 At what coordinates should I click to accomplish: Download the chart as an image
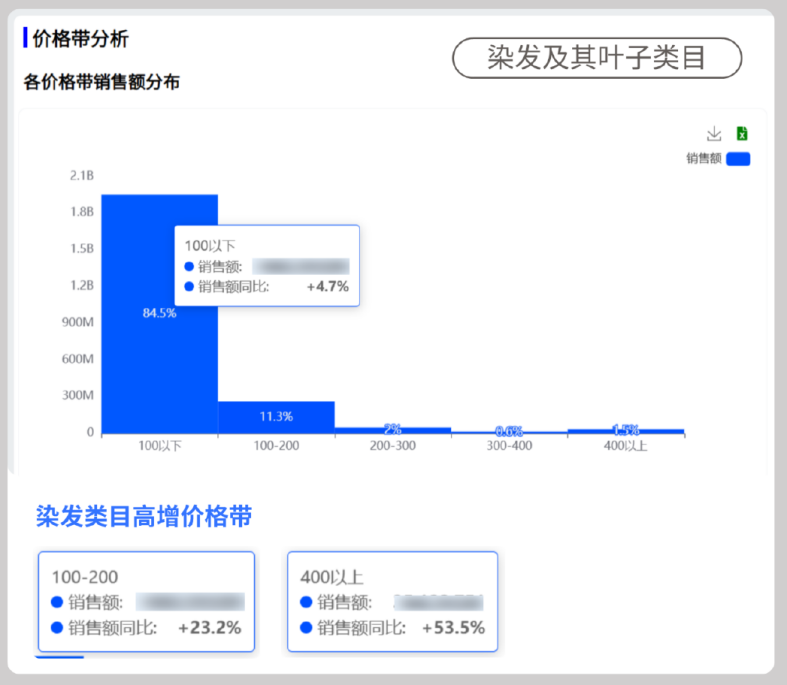(714, 134)
